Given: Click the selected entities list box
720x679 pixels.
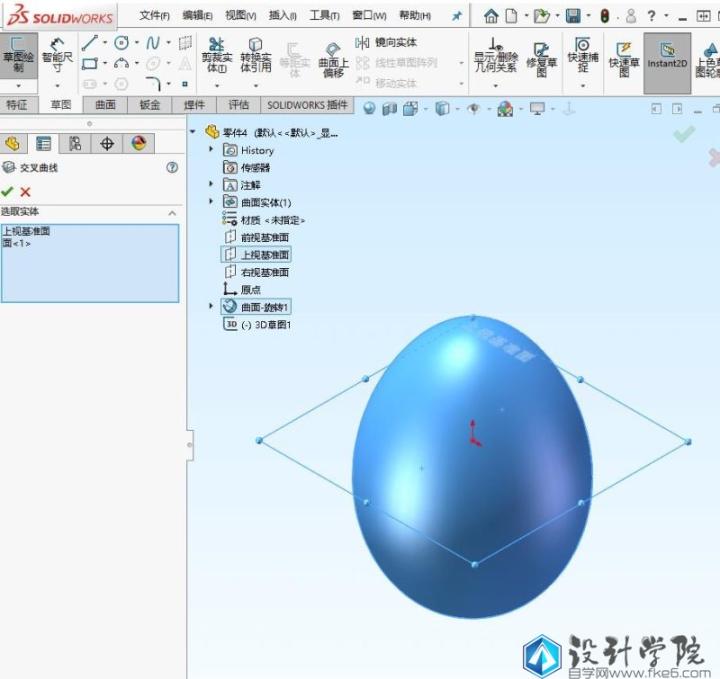Looking at the screenshot, I should pyautogui.click(x=90, y=263).
